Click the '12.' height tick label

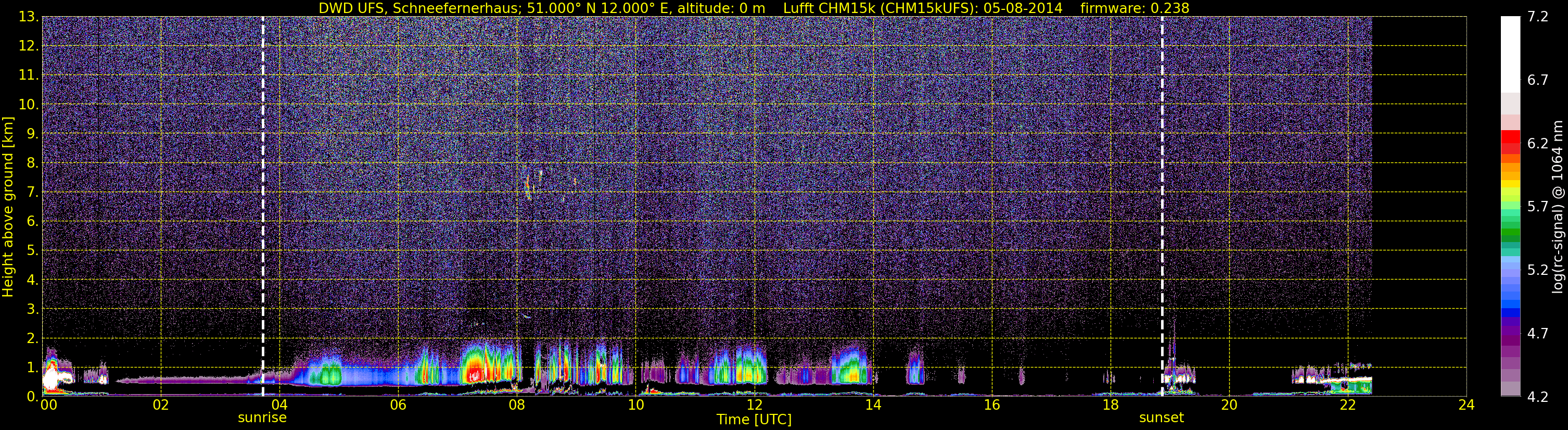coord(29,46)
